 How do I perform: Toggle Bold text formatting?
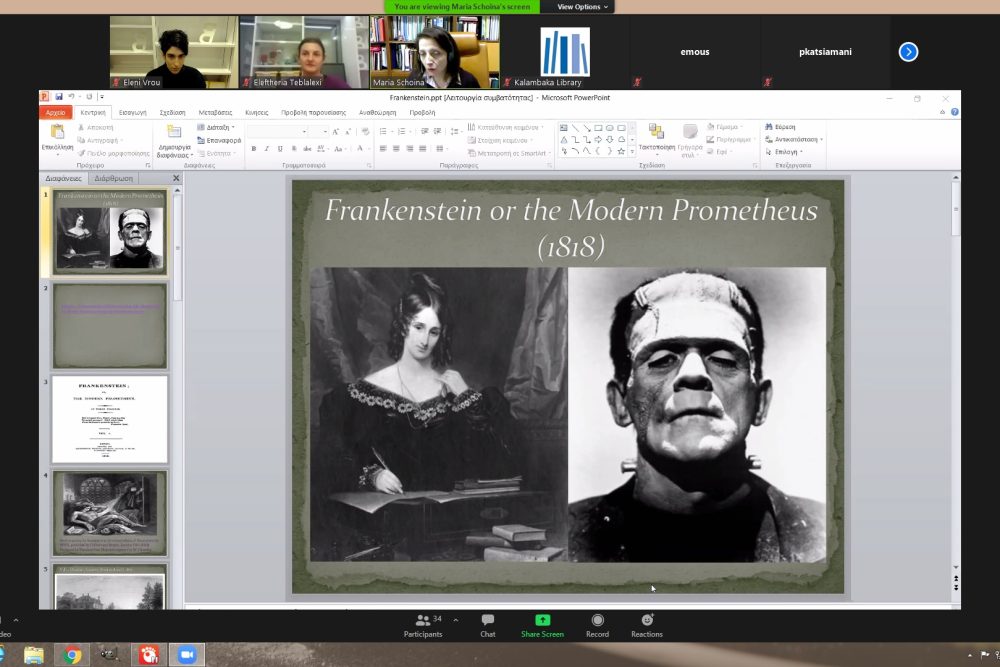pos(254,149)
